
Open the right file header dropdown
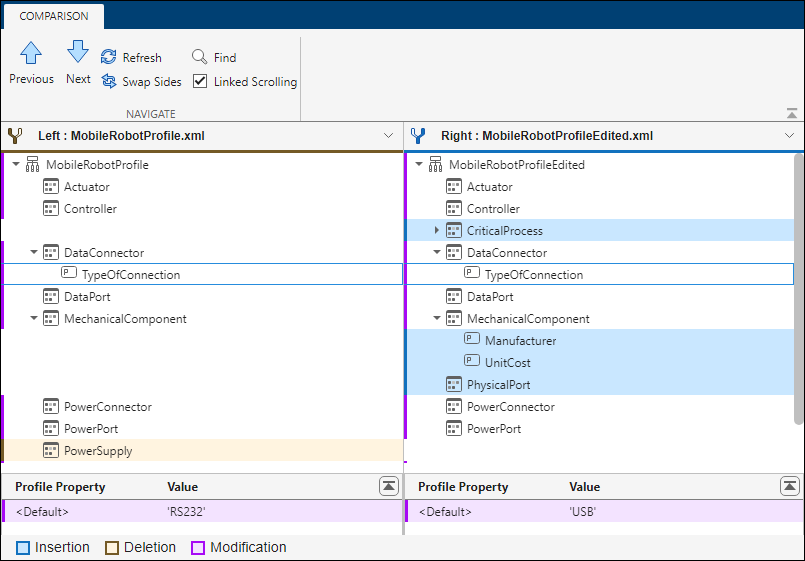coord(789,135)
